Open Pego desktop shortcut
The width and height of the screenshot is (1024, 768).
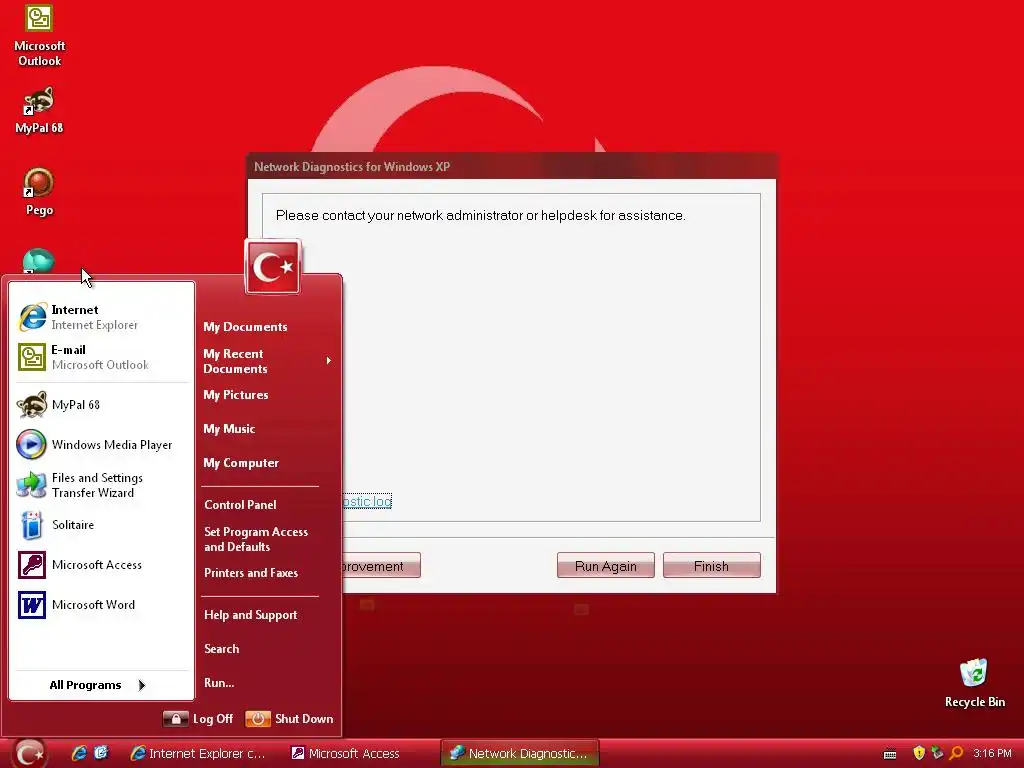pyautogui.click(x=39, y=192)
